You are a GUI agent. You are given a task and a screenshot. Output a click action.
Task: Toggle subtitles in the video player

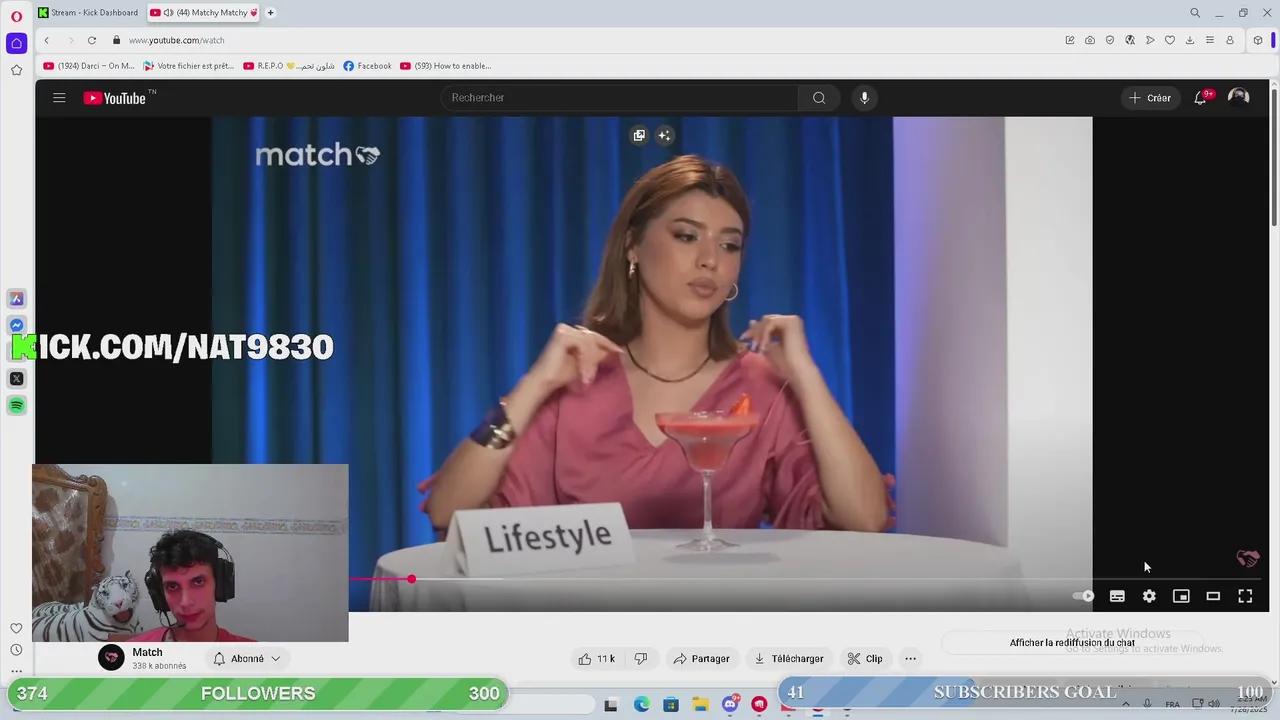(1117, 596)
